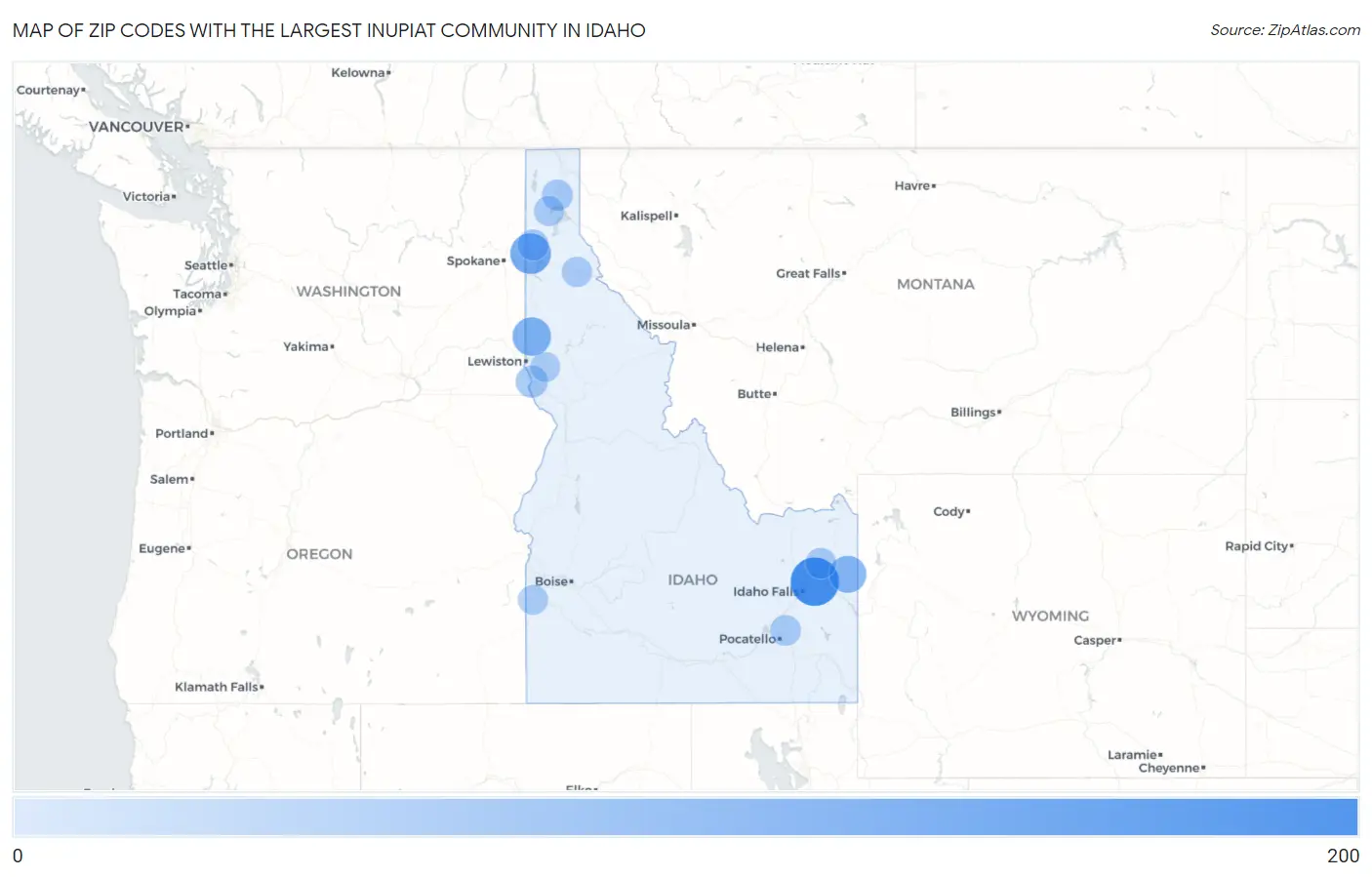Click the light bubble east of Spokane cluster
Screen dimensions: 1372x877
coord(577,271)
